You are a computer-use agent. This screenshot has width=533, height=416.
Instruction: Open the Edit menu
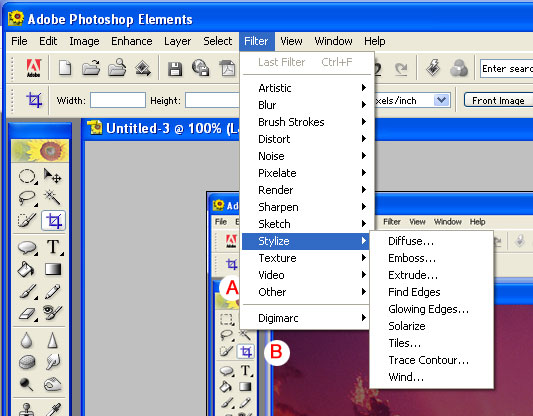[x=48, y=41]
